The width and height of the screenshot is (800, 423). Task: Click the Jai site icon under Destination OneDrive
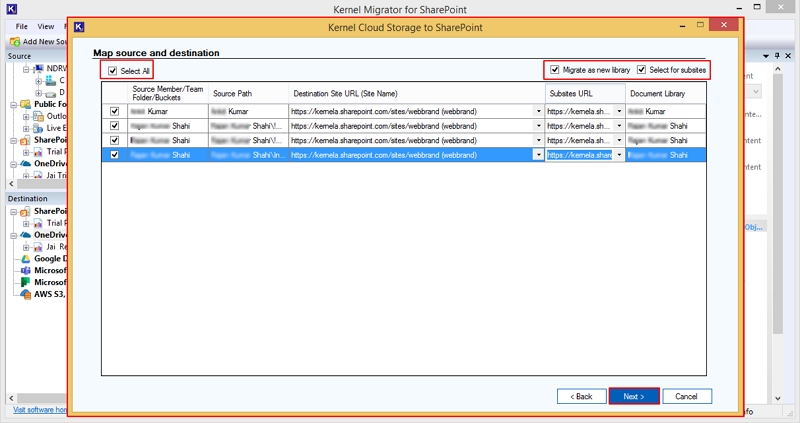[38, 247]
